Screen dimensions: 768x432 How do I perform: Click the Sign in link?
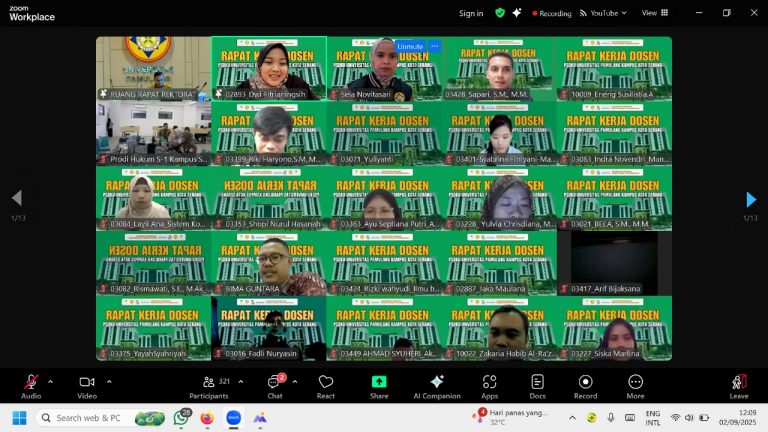point(471,13)
